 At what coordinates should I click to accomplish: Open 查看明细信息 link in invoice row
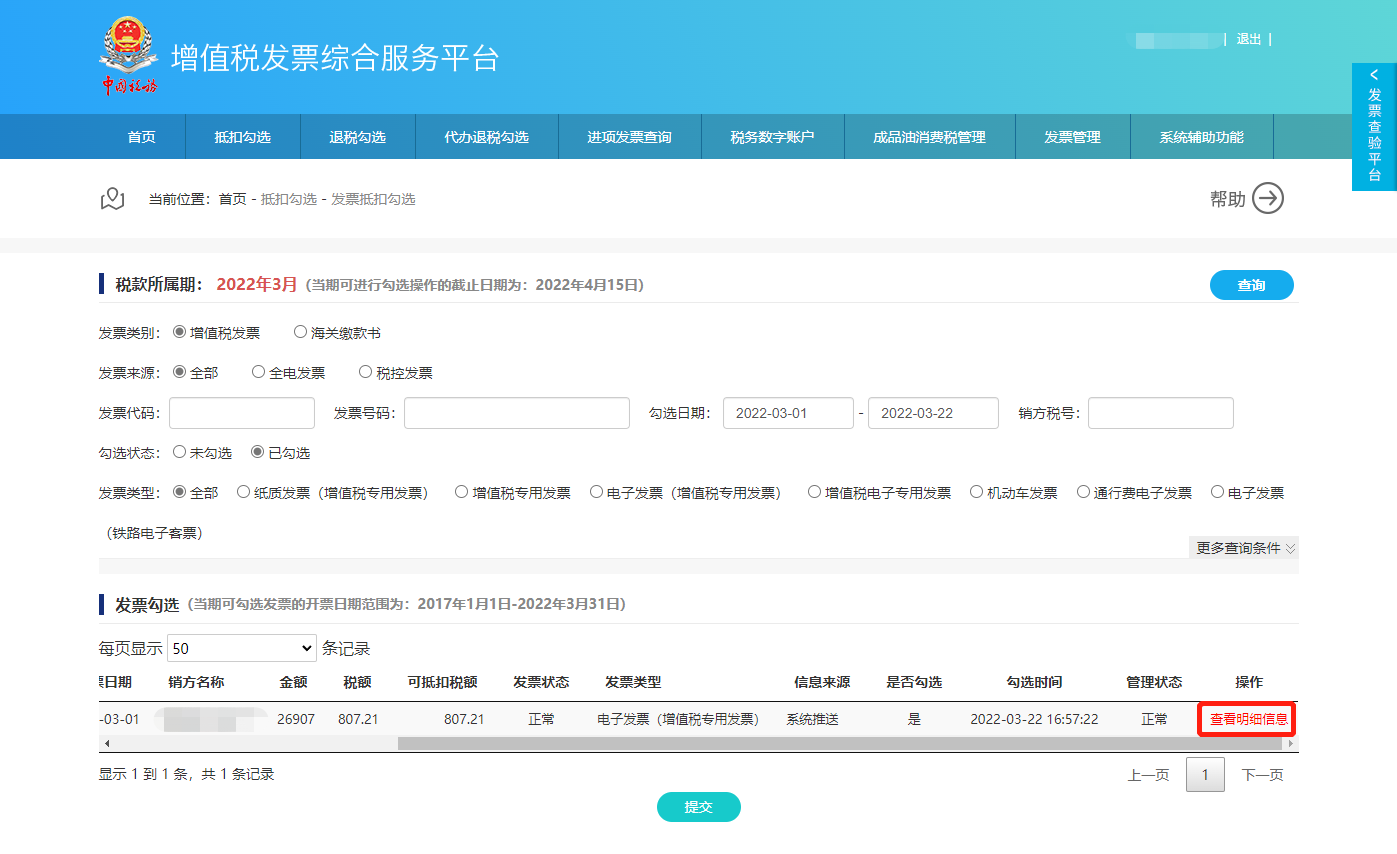[x=1249, y=719]
